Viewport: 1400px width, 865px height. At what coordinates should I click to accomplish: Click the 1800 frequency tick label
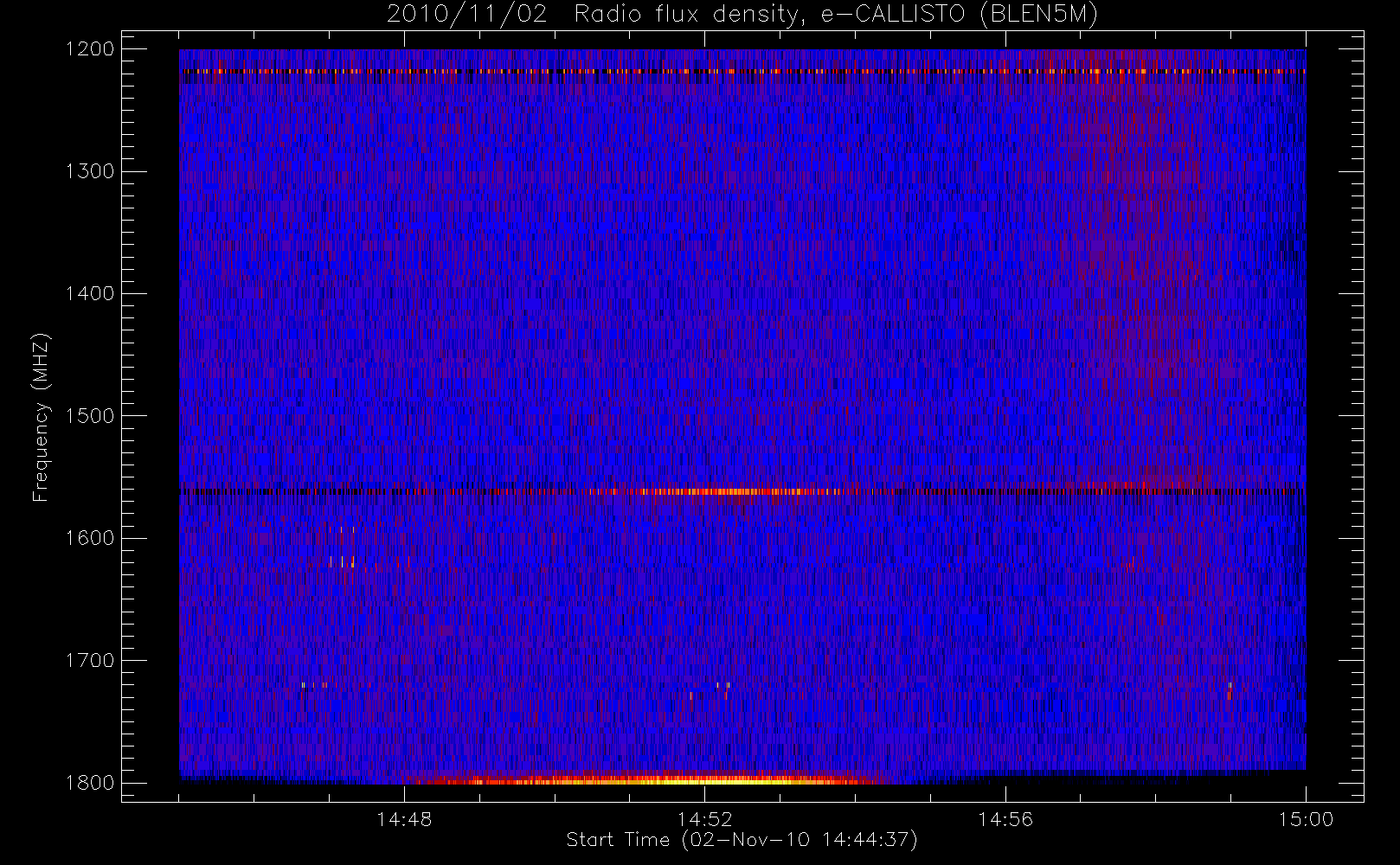[90, 783]
